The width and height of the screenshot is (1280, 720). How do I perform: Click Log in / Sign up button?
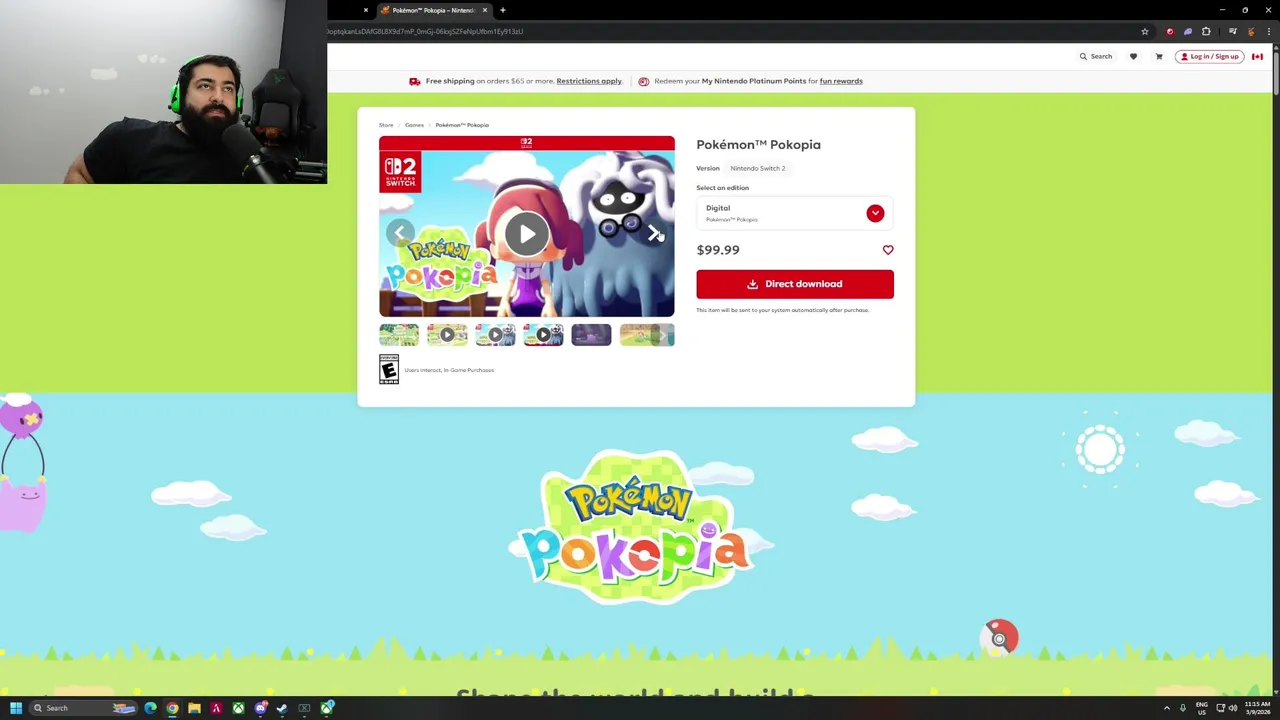1209,56
